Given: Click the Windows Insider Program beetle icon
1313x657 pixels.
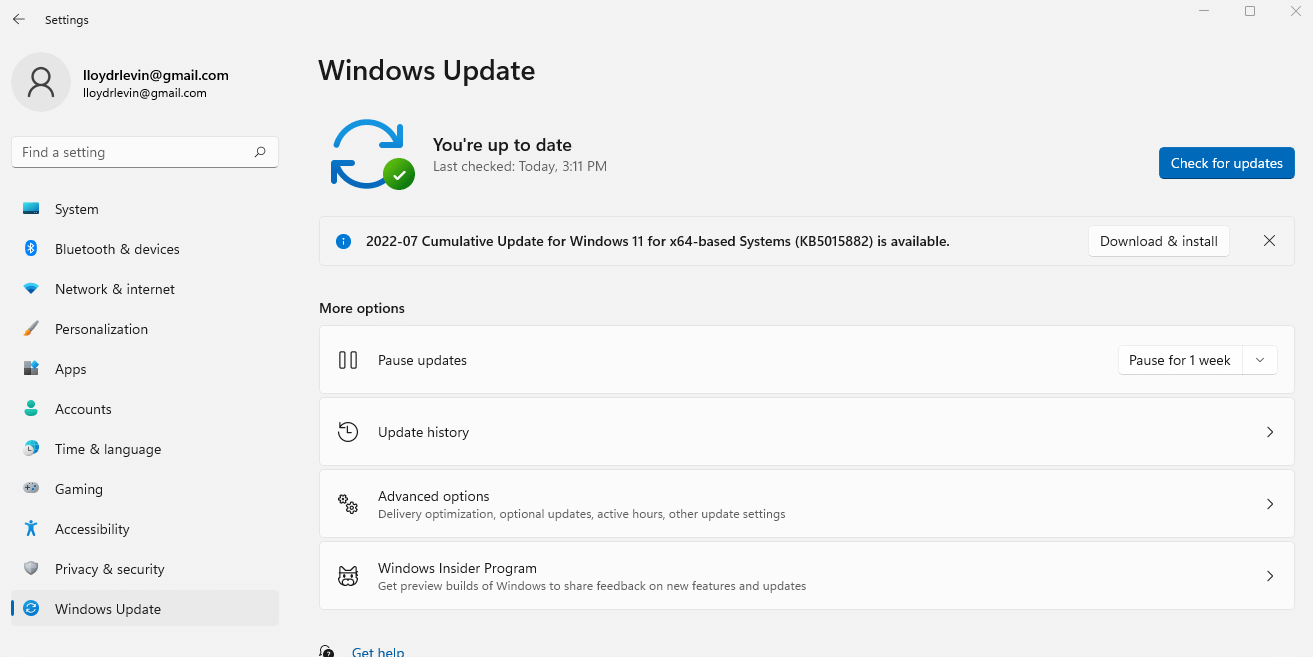Looking at the screenshot, I should click(347, 575).
